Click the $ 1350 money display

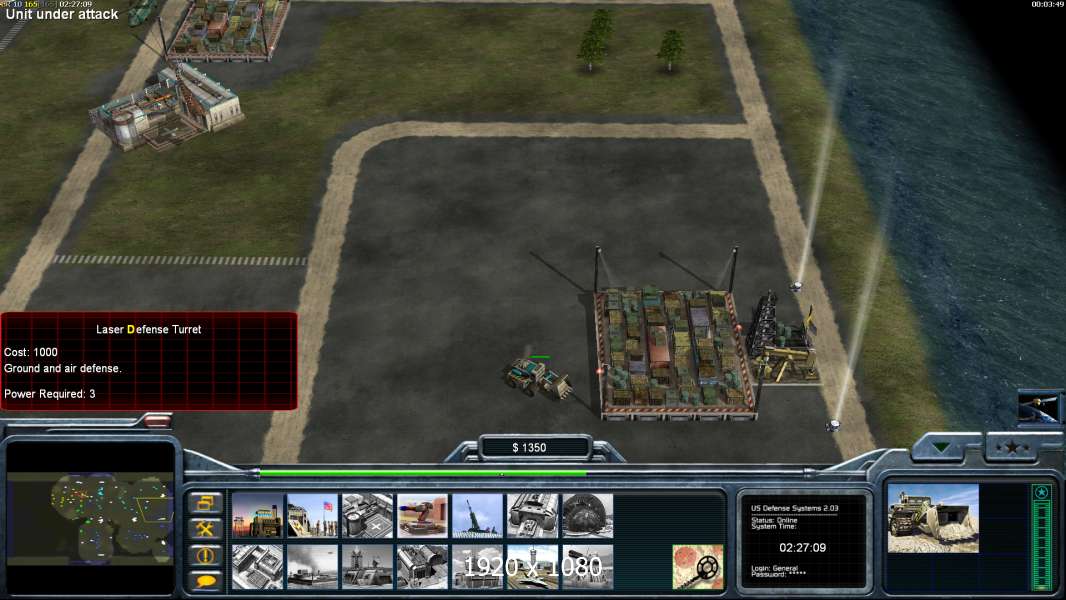(x=529, y=448)
